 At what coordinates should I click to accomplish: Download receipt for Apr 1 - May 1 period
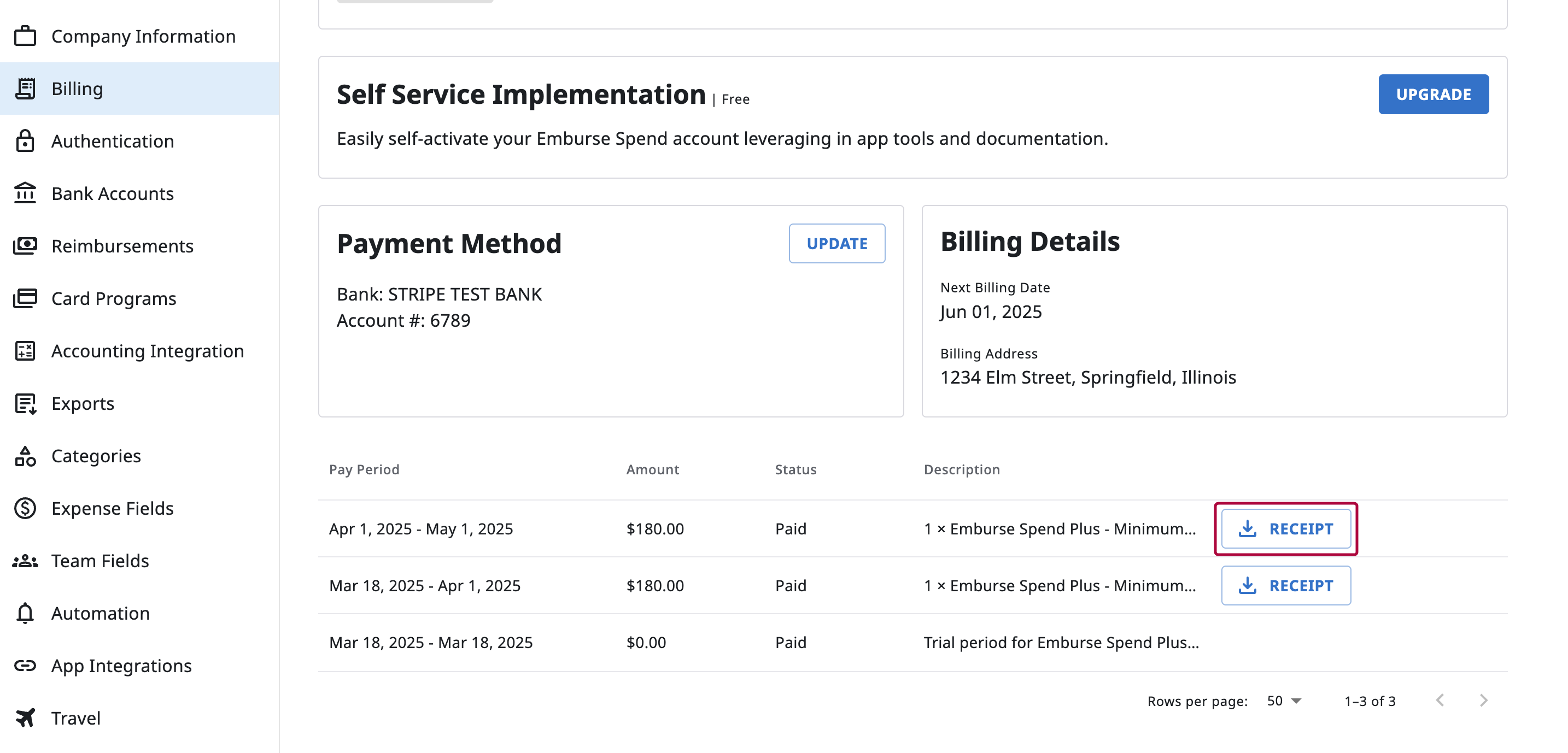1285,528
